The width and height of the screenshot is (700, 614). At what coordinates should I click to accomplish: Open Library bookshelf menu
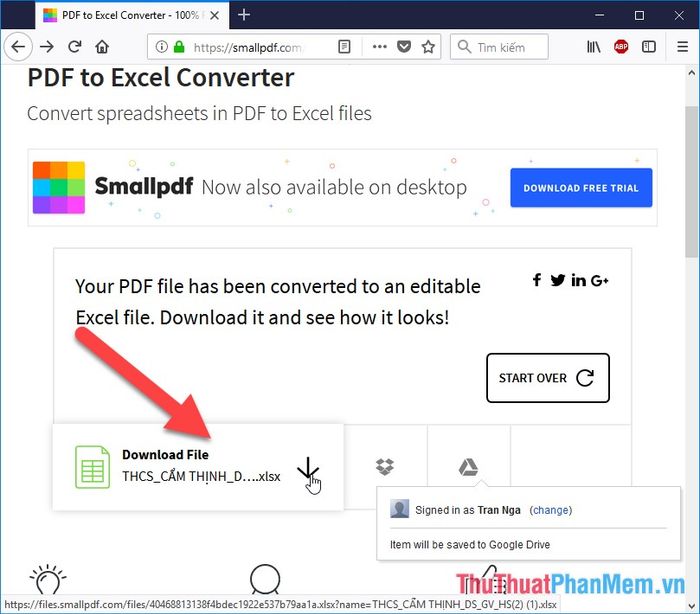(594, 46)
